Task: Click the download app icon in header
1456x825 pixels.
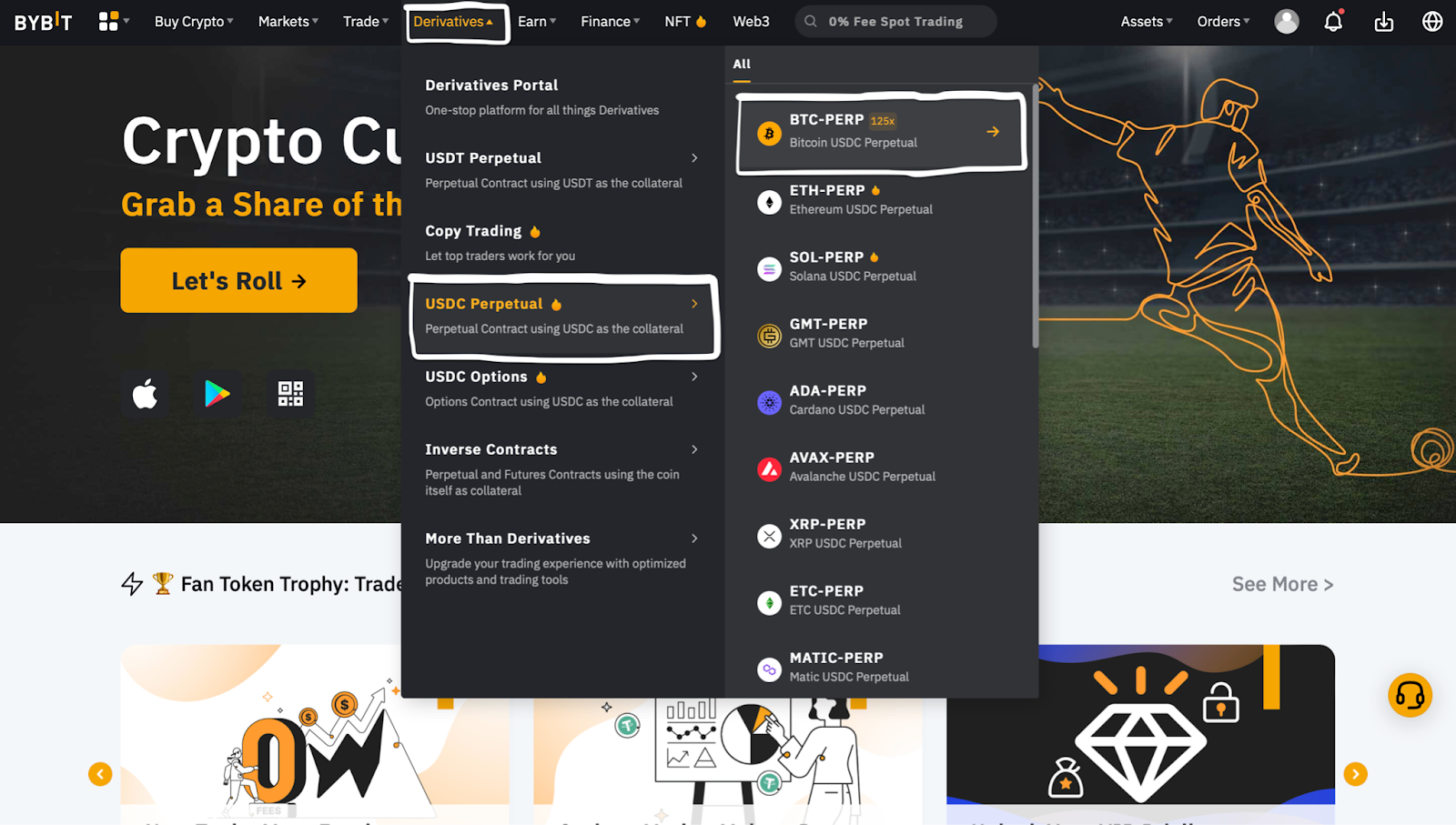Action: coord(1383,21)
